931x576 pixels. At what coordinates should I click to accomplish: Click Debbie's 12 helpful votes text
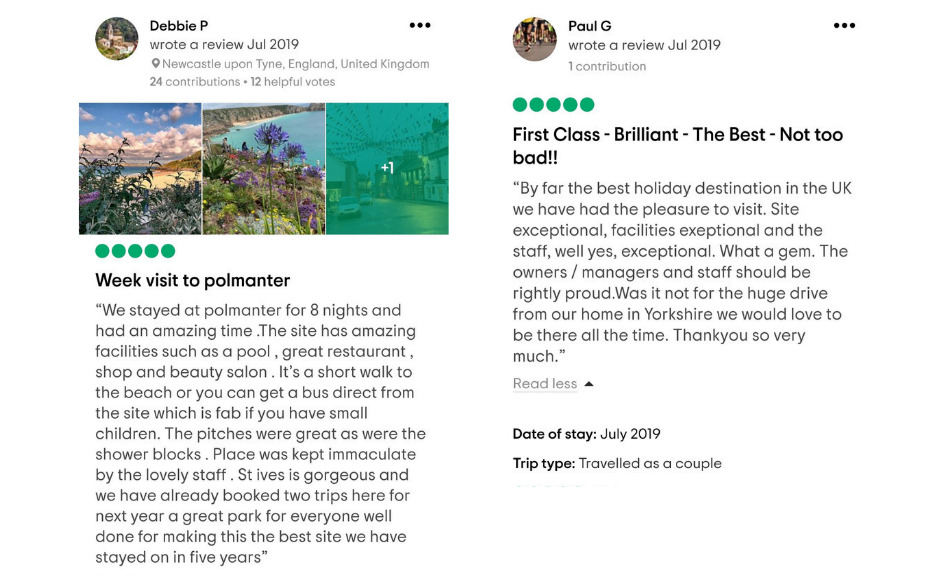293,82
